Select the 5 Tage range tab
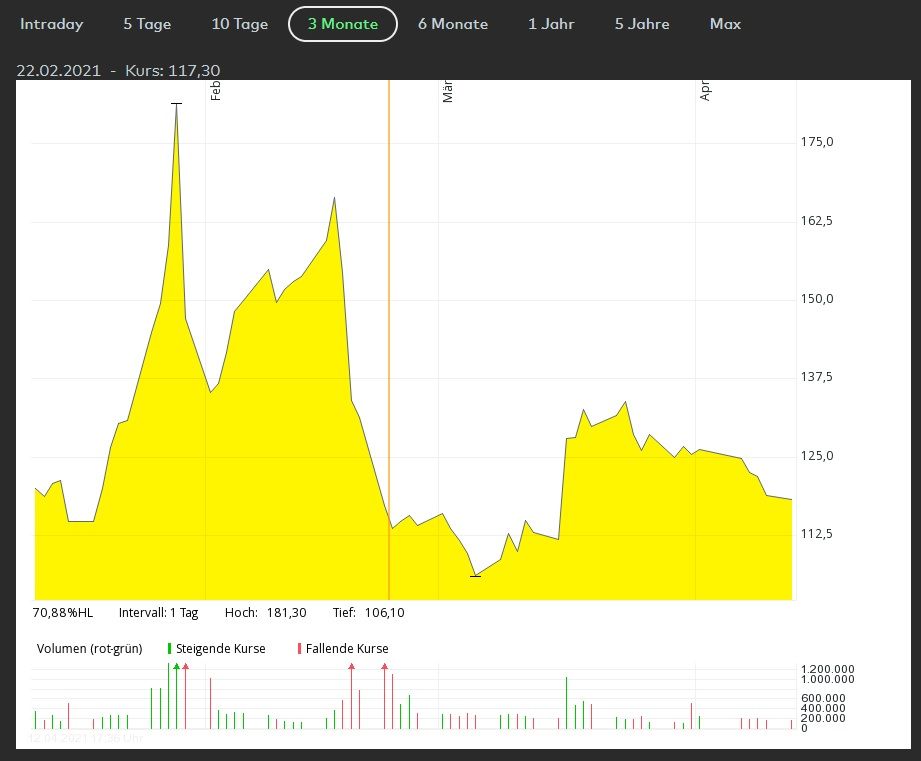The width and height of the screenshot is (921, 761). 147,24
